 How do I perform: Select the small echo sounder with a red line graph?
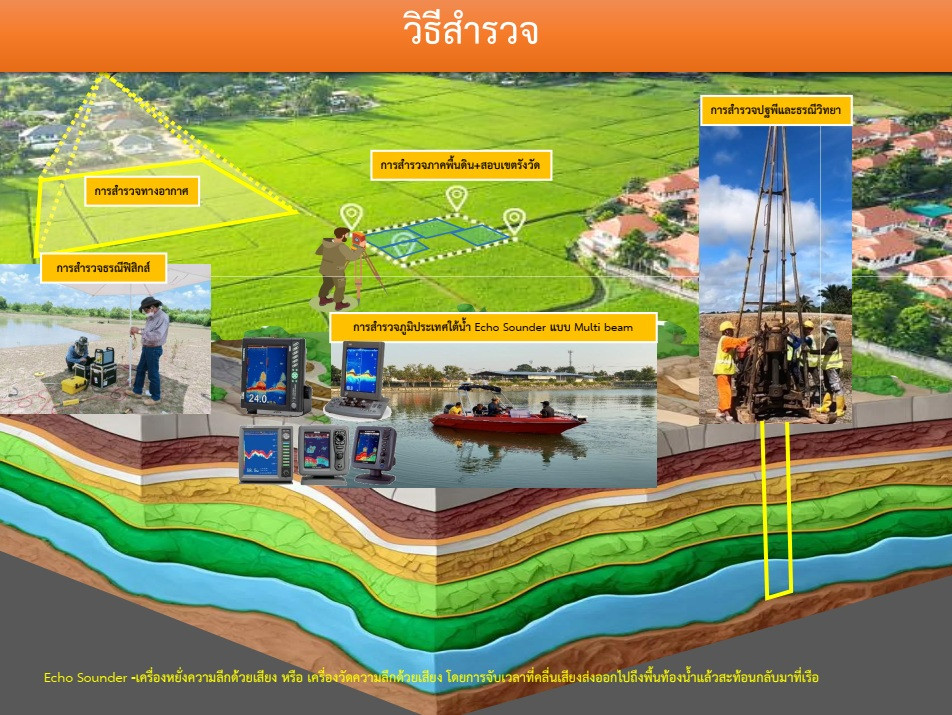pos(266,455)
